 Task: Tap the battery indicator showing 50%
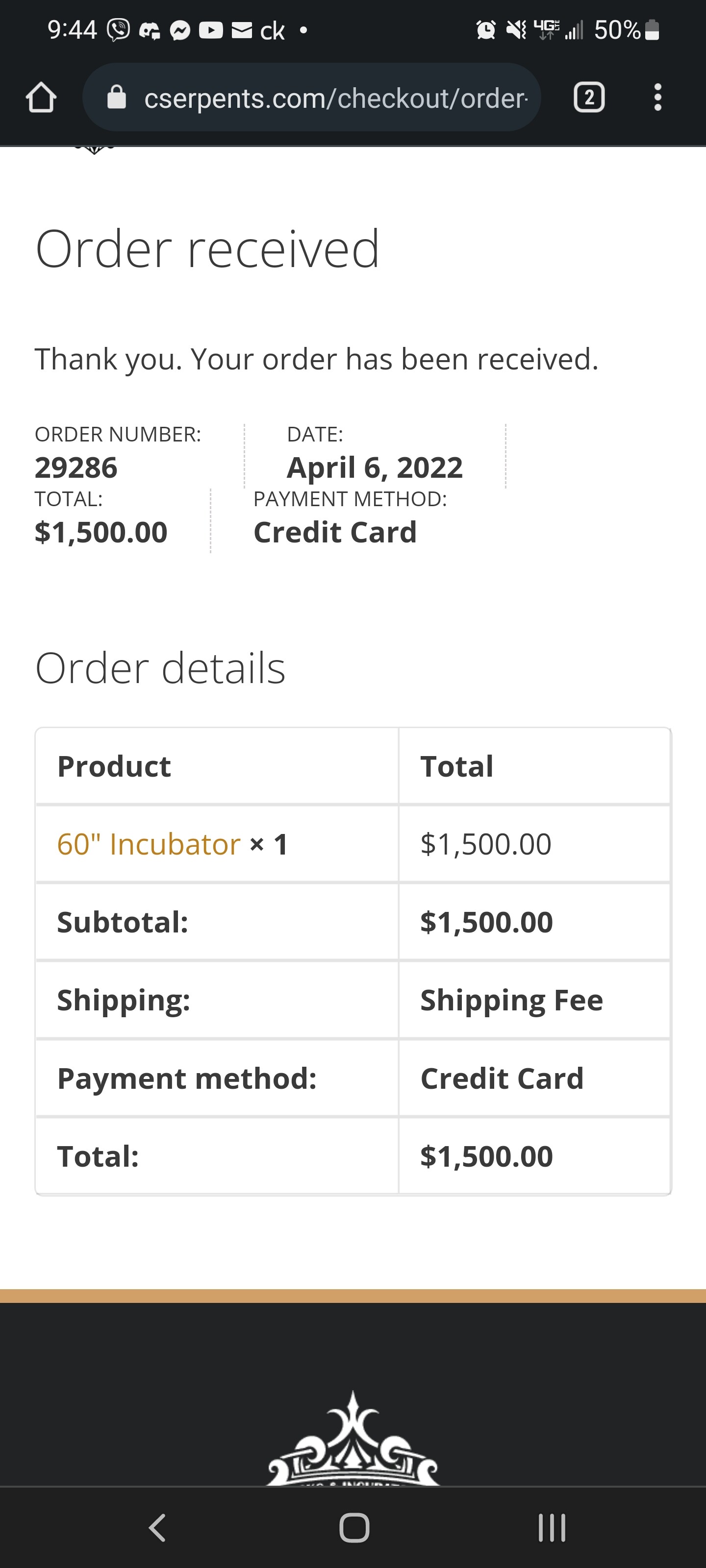[627, 29]
